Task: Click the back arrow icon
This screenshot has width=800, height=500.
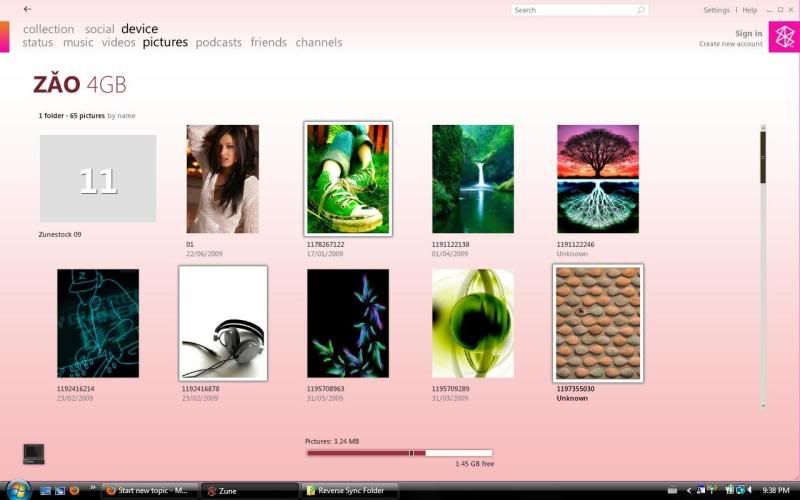Action: [x=28, y=9]
